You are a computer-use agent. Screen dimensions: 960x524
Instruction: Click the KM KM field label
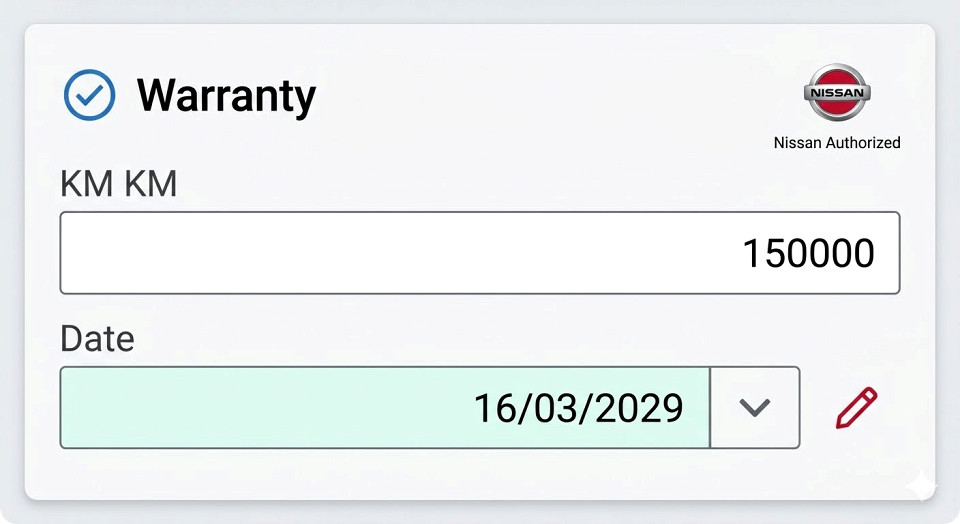[x=119, y=184]
